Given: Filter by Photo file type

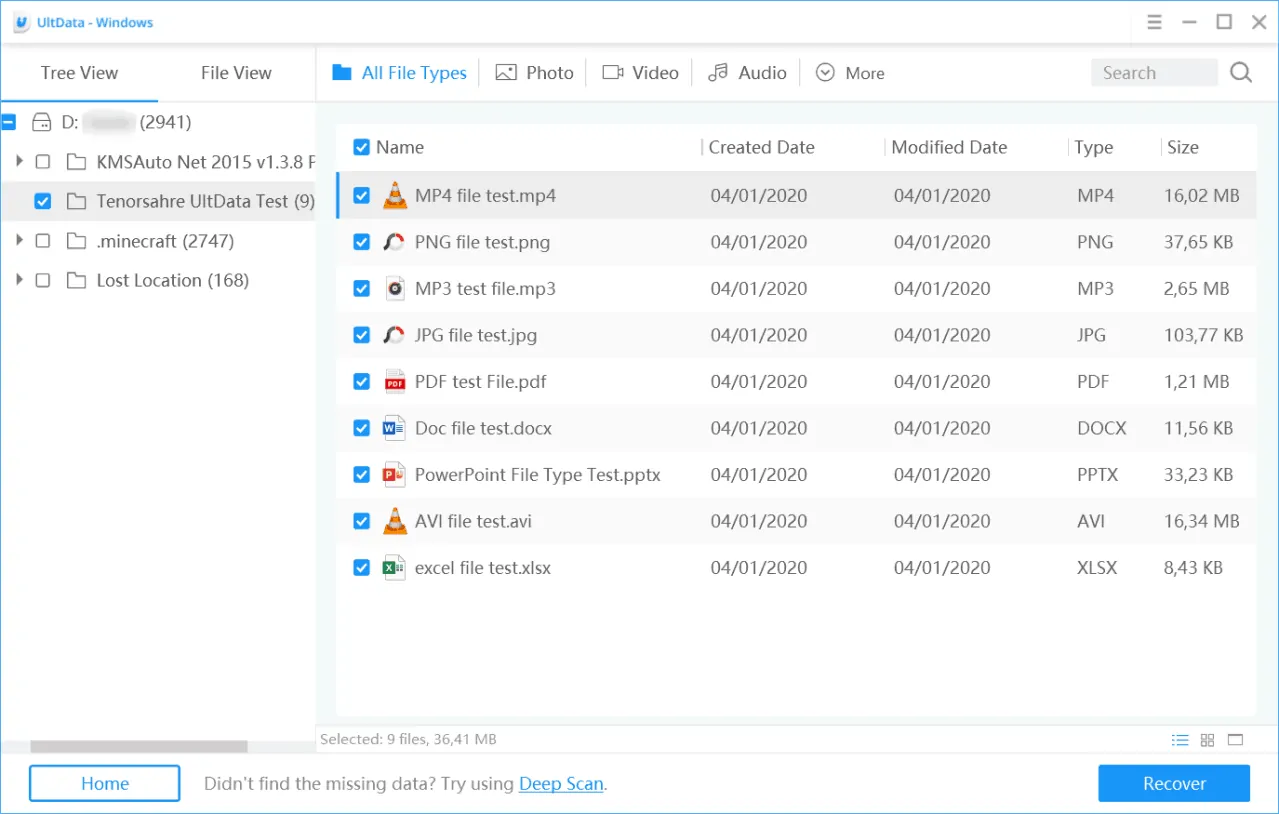Looking at the screenshot, I should pos(536,73).
